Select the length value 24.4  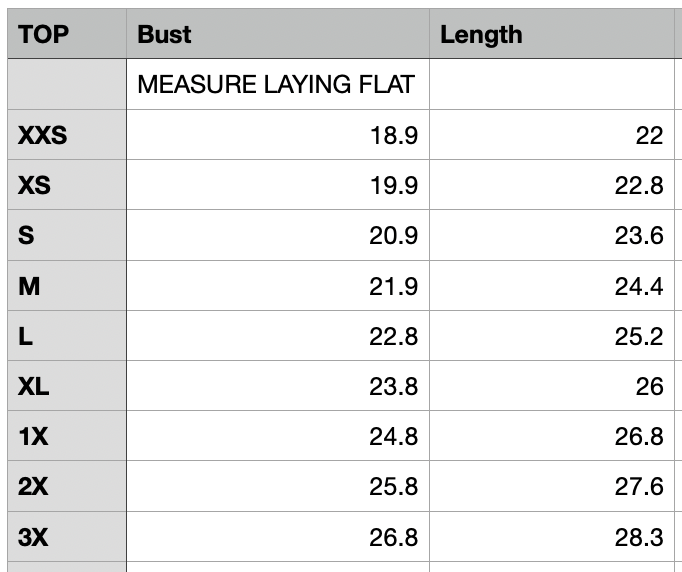pos(552,286)
